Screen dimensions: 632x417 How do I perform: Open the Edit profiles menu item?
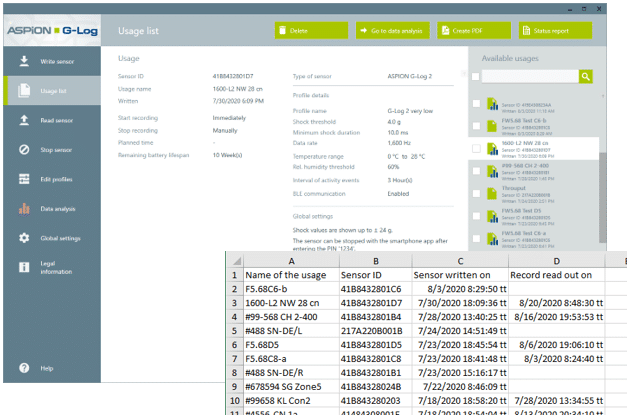click(x=52, y=179)
